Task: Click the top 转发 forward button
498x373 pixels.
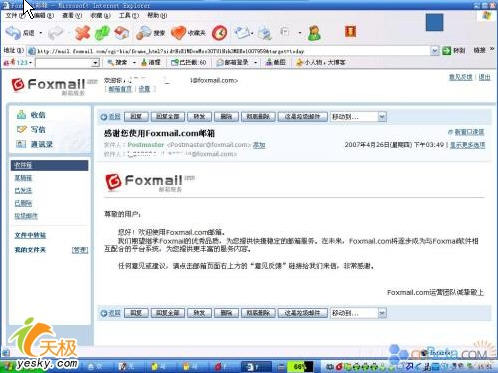Action: point(199,117)
